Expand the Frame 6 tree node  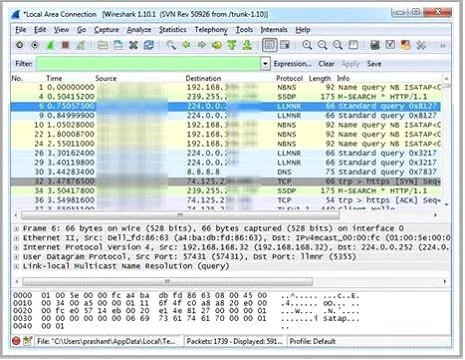pyautogui.click(x=16, y=229)
